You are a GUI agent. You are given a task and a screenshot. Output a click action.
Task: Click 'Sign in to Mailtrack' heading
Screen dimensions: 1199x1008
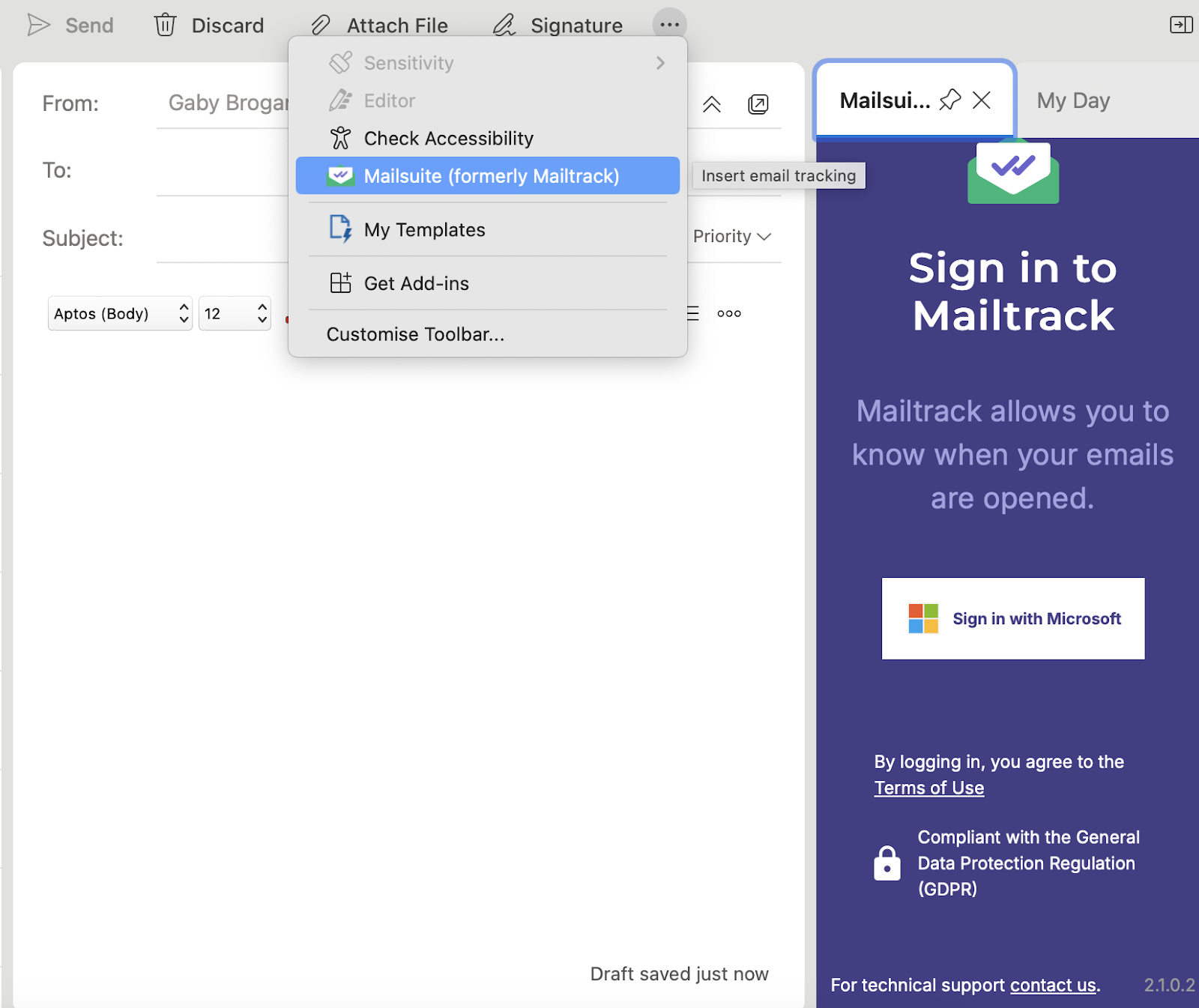(1013, 291)
